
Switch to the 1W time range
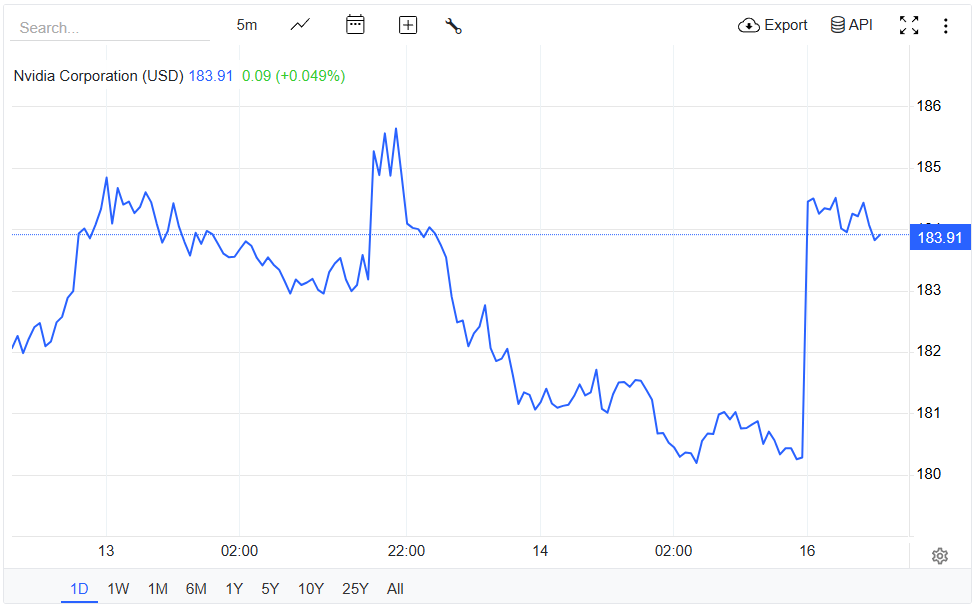pyautogui.click(x=118, y=589)
